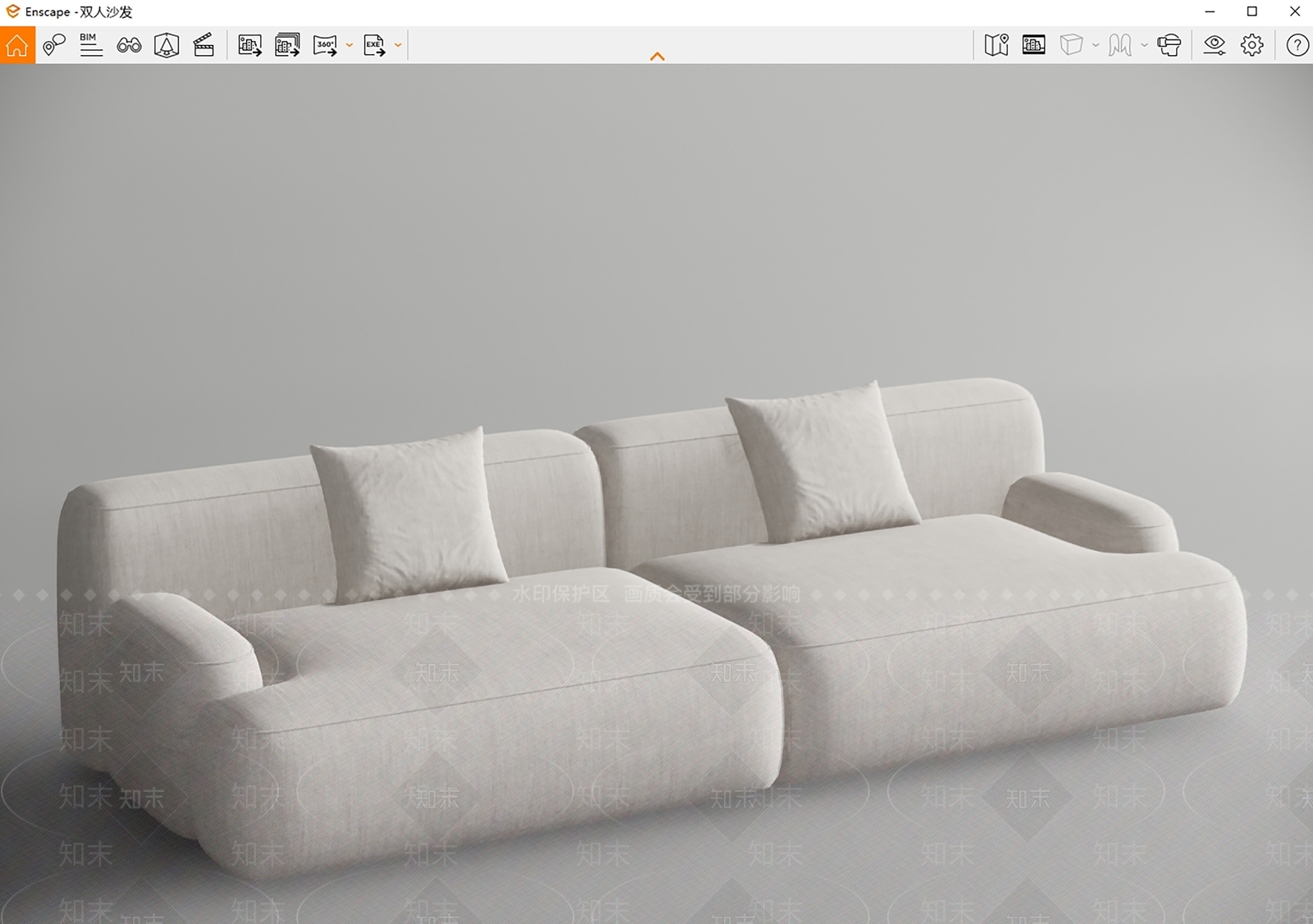Screen dimensions: 1313x924
Task: Start batch rendering of views
Action: click(x=288, y=45)
